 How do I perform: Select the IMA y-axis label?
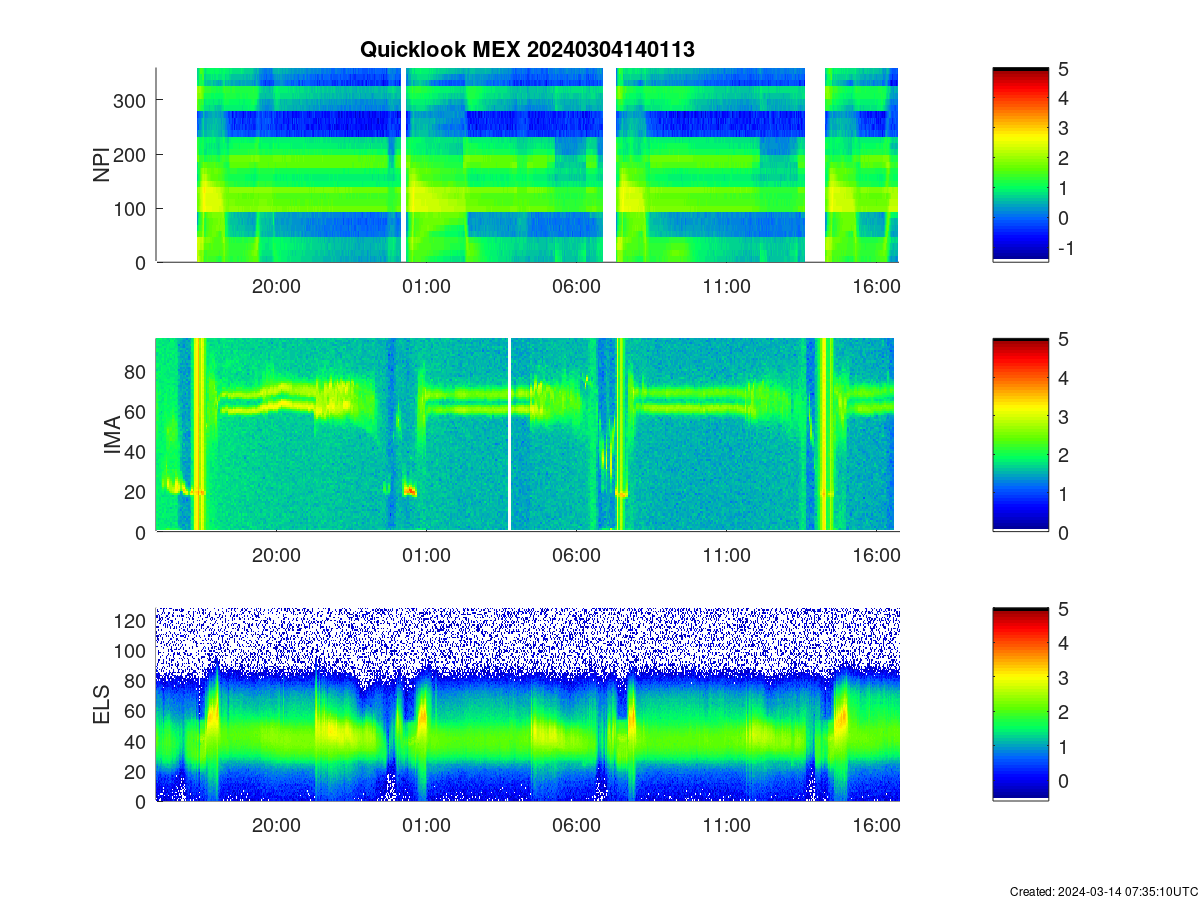tap(111, 436)
